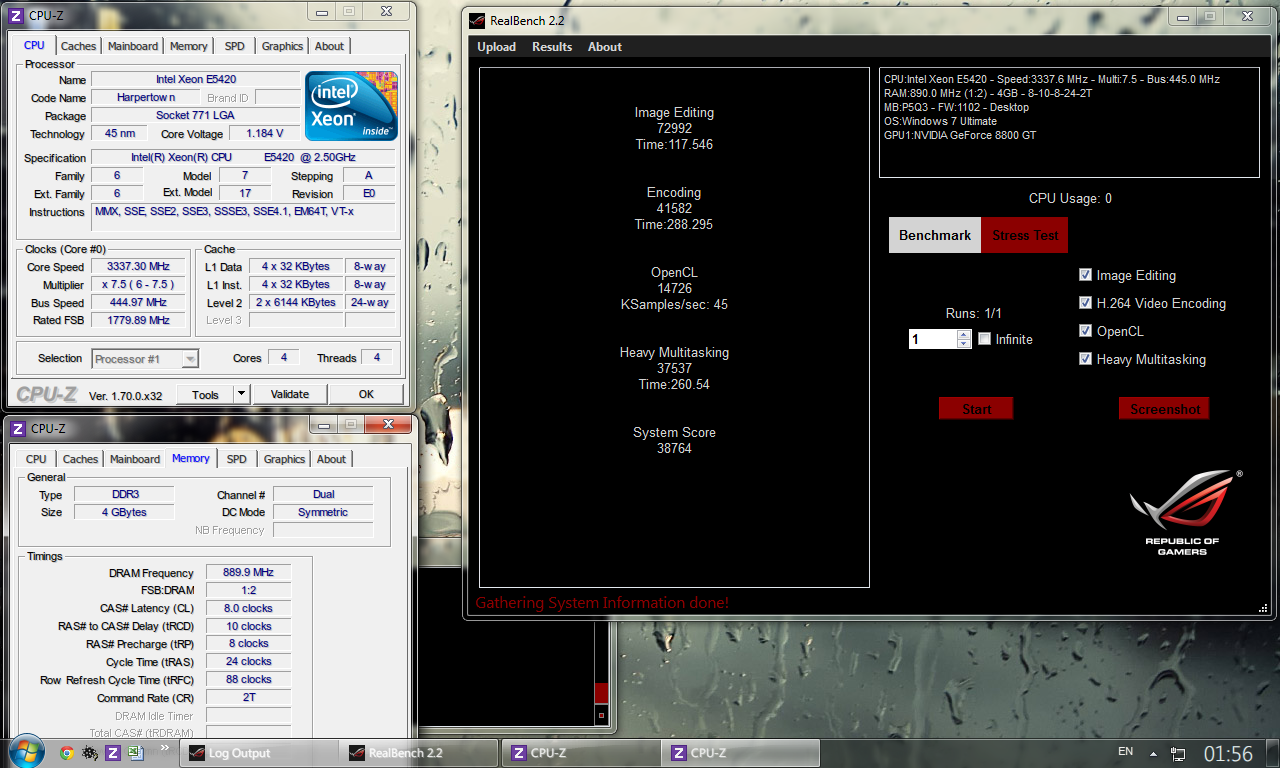Click the runs number input field

tap(932, 339)
